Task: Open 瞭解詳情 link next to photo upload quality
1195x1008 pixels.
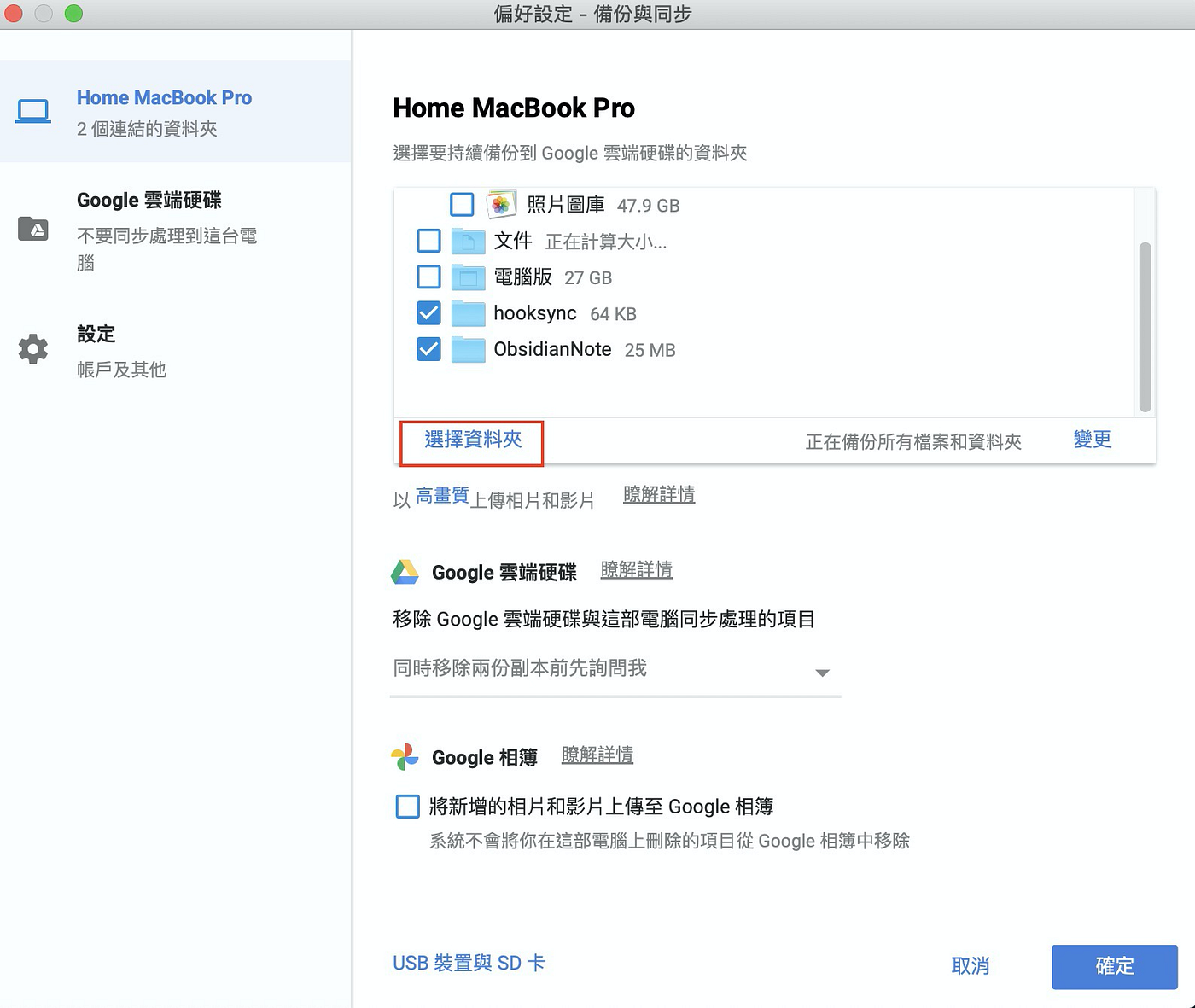Action: pos(659,494)
